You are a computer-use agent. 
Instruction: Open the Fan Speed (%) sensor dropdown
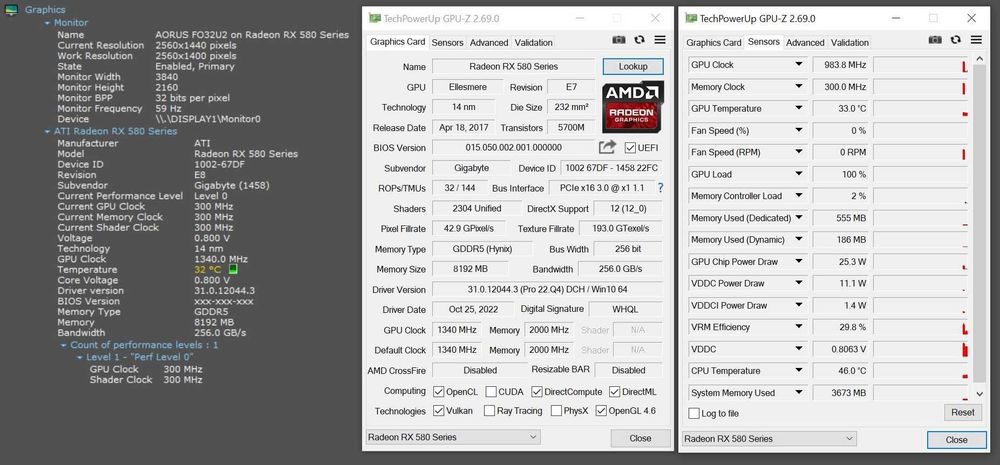pos(798,130)
